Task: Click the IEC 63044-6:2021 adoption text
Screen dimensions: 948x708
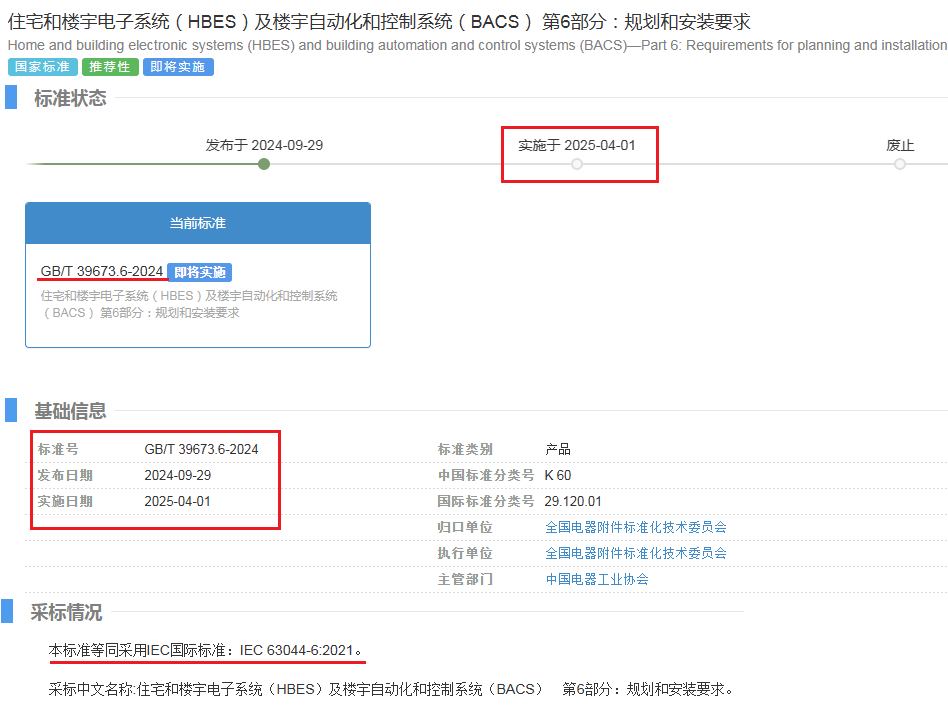Action: [x=297, y=651]
